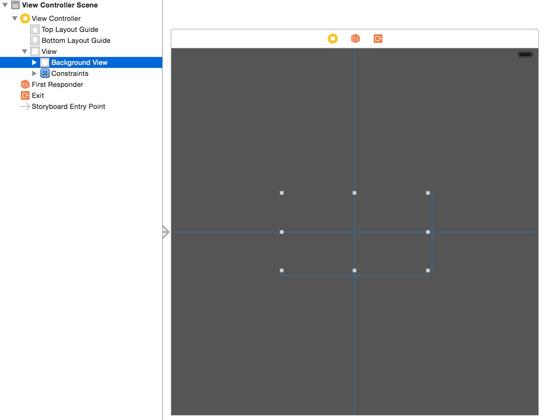This screenshot has height=420, width=550.
Task: Collapse the View Controller disclosure triangle
Action: [x=15, y=18]
